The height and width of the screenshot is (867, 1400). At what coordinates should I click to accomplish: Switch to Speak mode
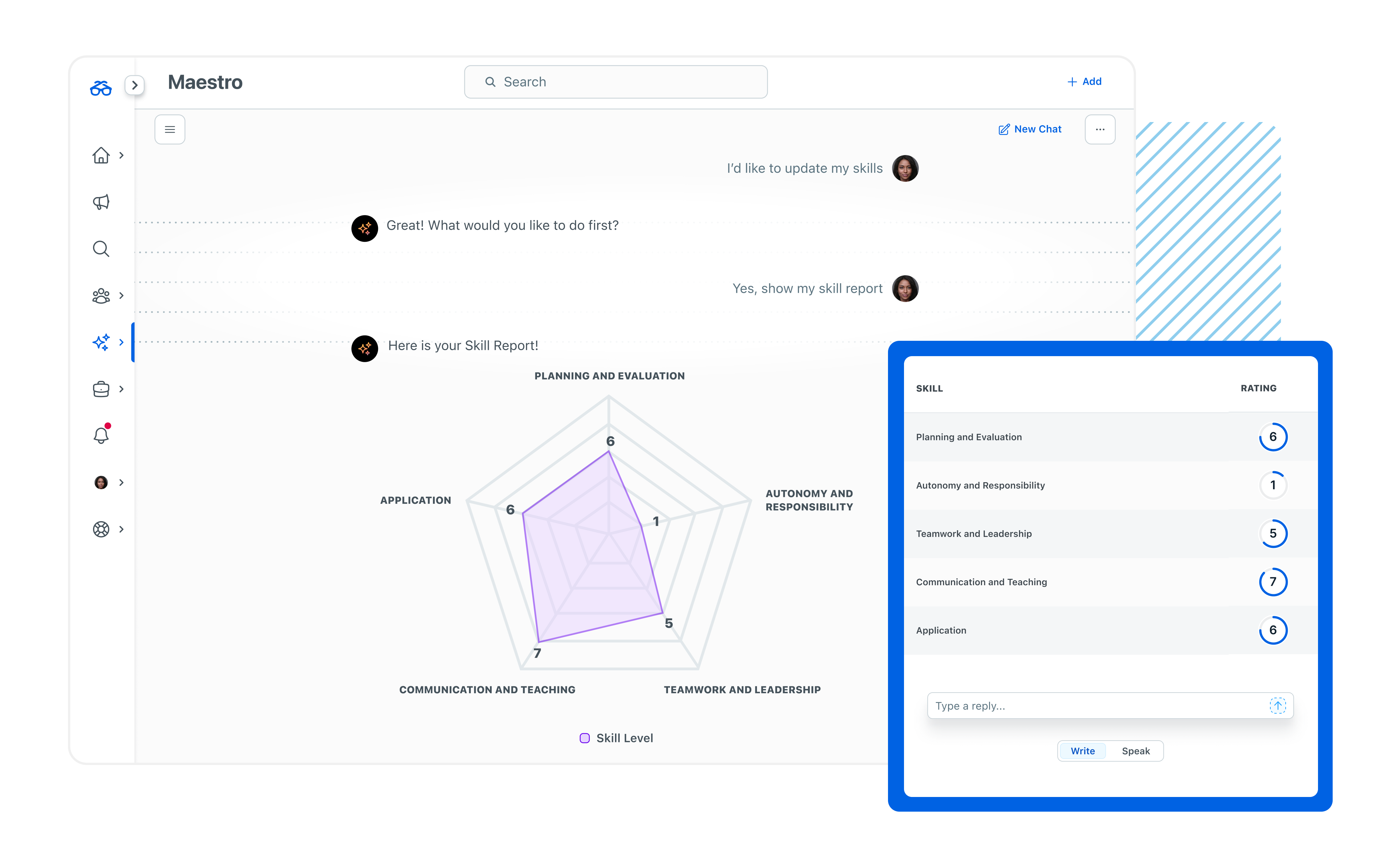1135,751
